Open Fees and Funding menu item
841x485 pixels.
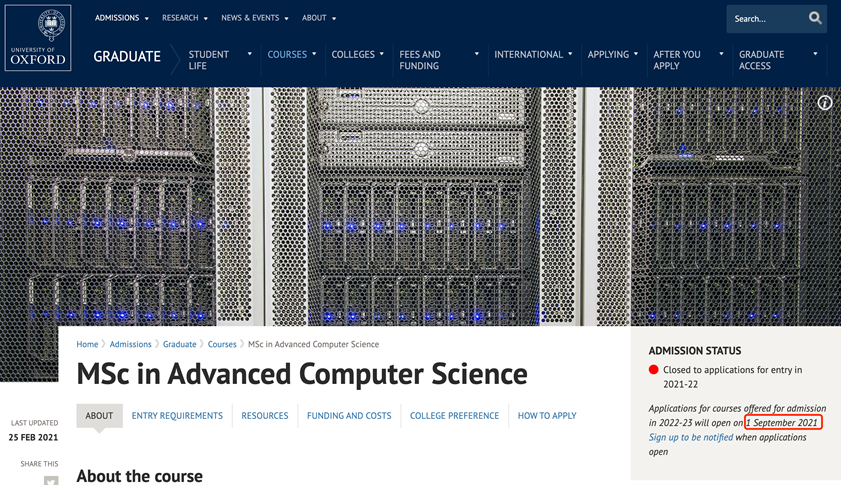(x=419, y=60)
